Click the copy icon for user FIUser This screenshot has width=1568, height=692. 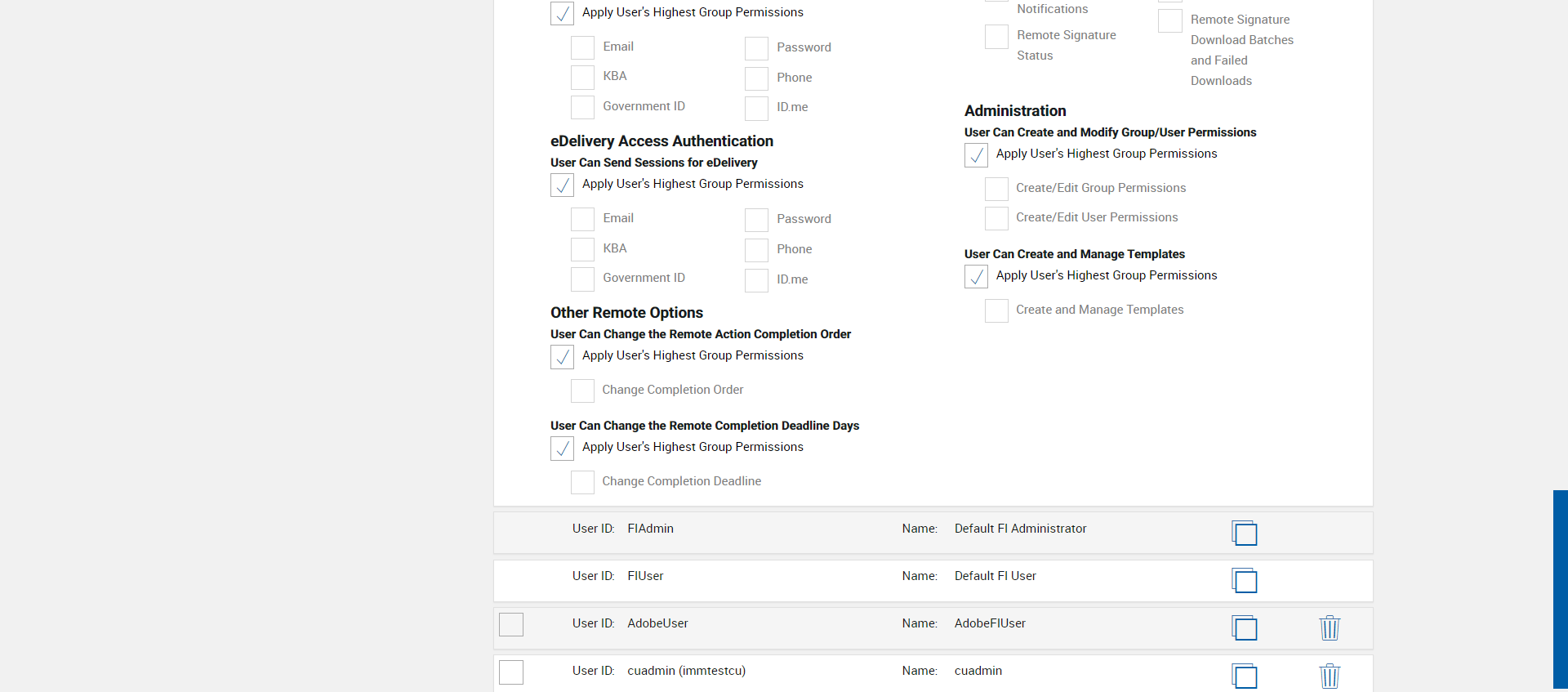pos(1244,581)
